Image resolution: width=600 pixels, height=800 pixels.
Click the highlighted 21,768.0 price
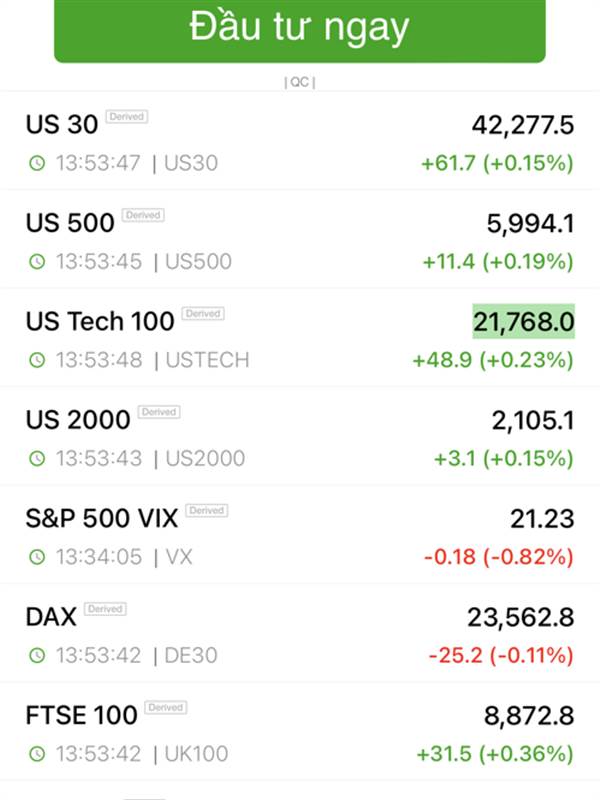pos(523,321)
